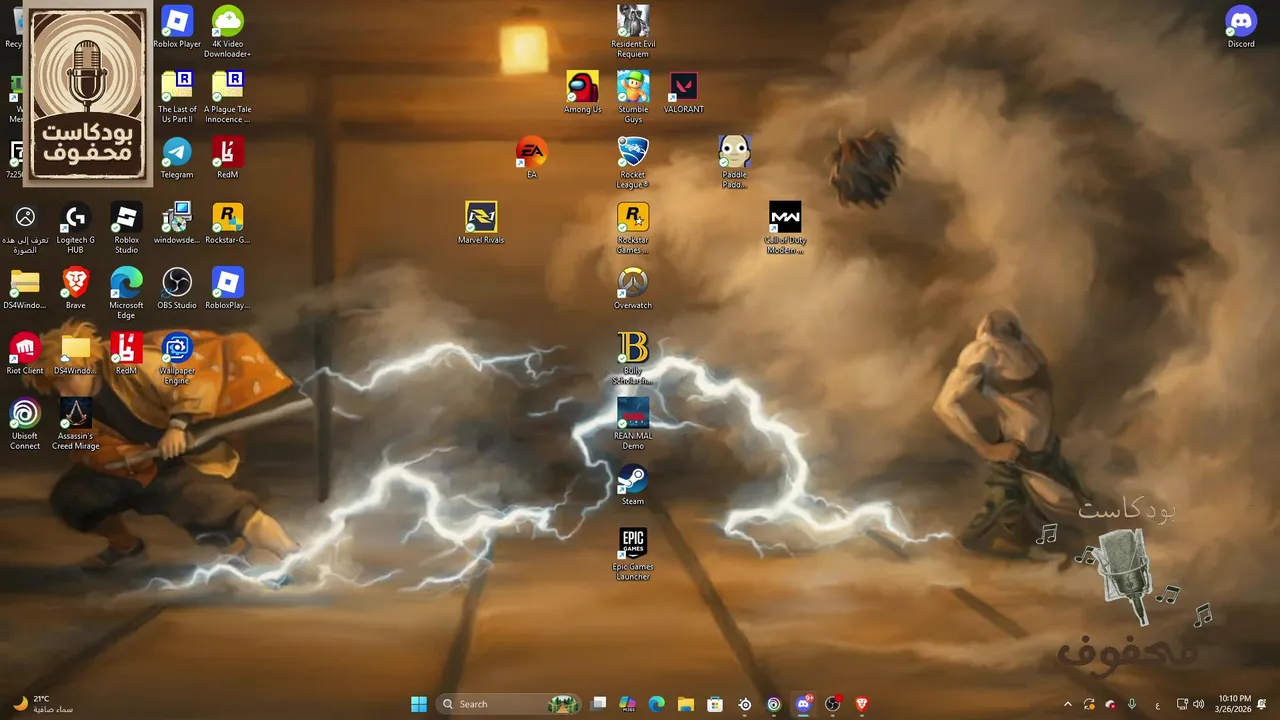
Task: Select the Bully Scholarship Edition icon
Action: 633,358
